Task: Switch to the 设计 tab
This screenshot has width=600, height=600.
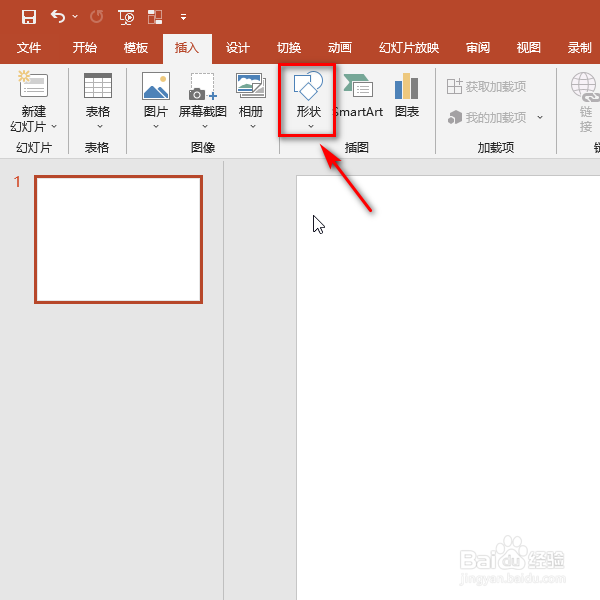Action: [x=238, y=48]
